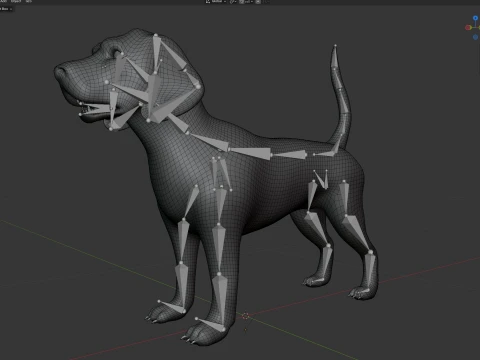Select the far hind leg's lowest bone
This screenshot has height=360, width=480.
326,261
